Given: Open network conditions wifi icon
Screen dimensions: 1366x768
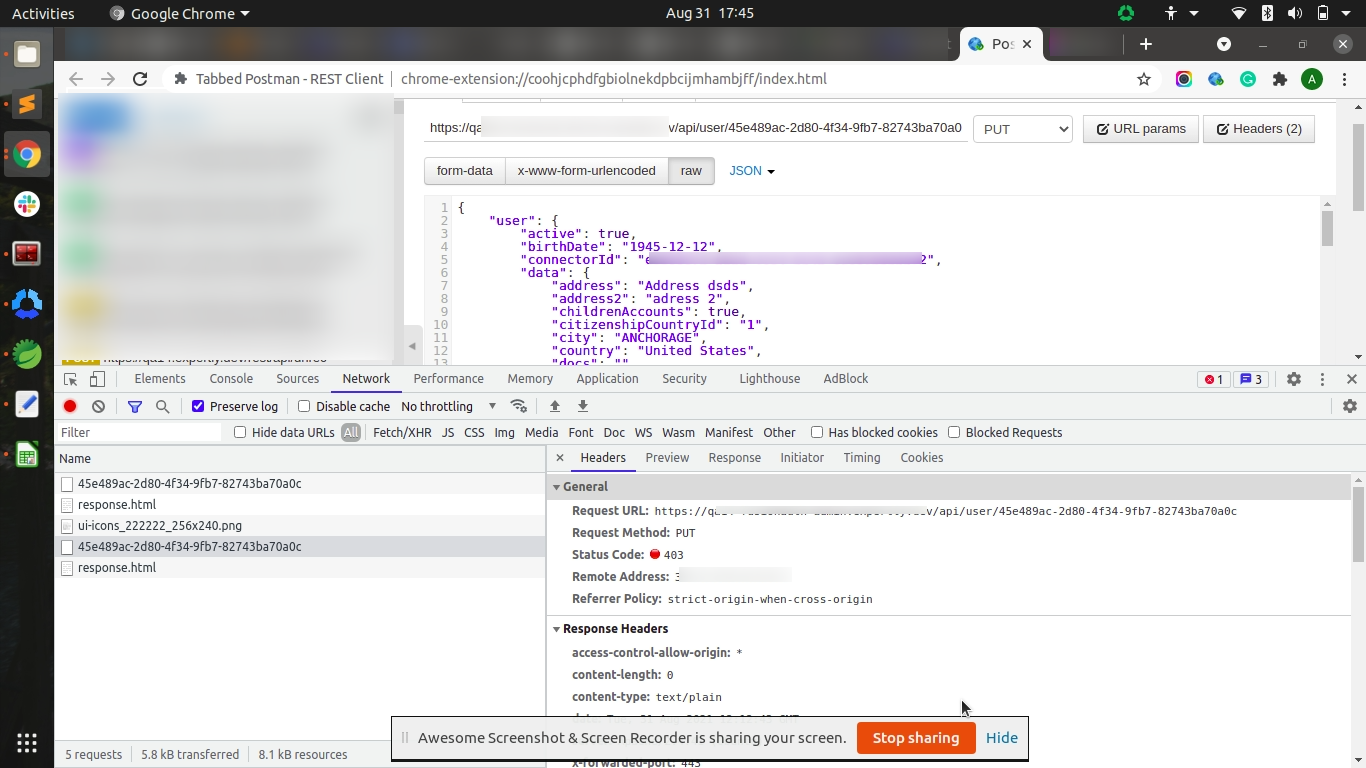Looking at the screenshot, I should coord(518,406).
